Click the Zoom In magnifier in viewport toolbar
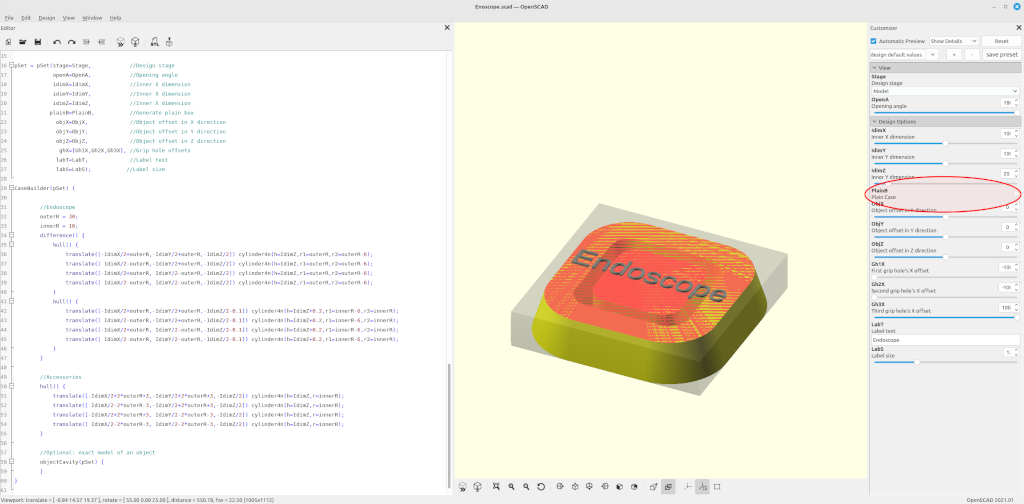 click(511, 486)
